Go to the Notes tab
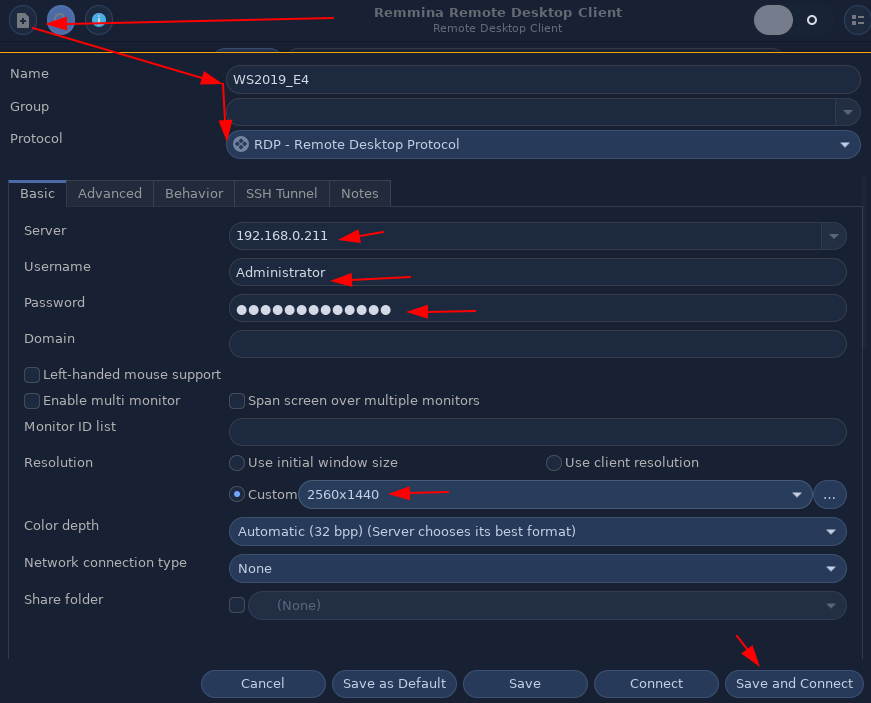This screenshot has height=703, width=871. pyautogui.click(x=360, y=193)
